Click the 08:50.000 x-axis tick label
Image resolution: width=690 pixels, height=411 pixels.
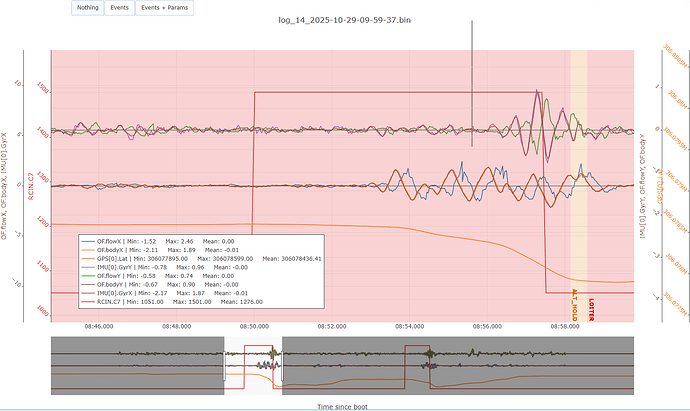253,326
